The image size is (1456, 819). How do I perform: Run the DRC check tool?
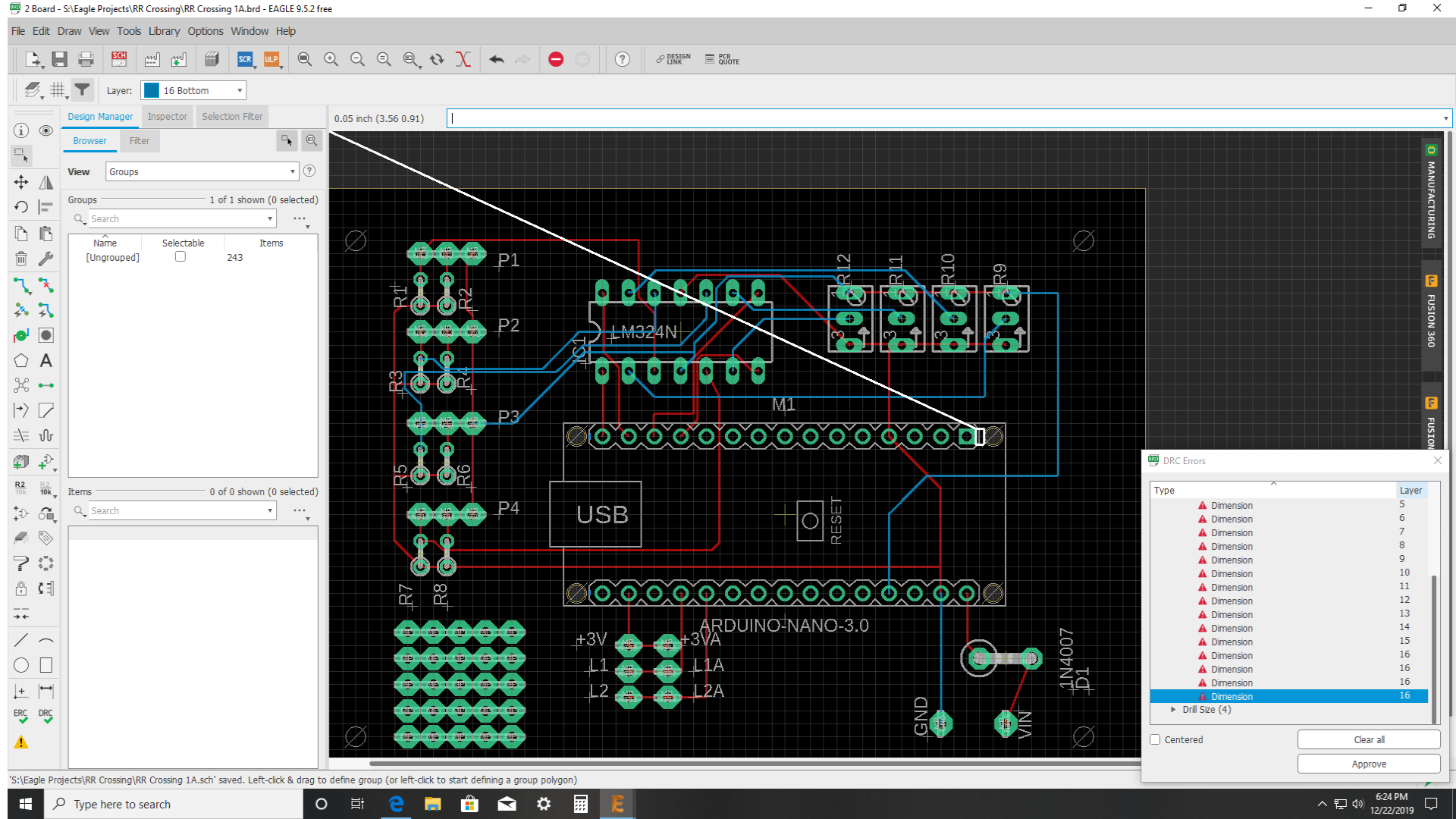(46, 716)
